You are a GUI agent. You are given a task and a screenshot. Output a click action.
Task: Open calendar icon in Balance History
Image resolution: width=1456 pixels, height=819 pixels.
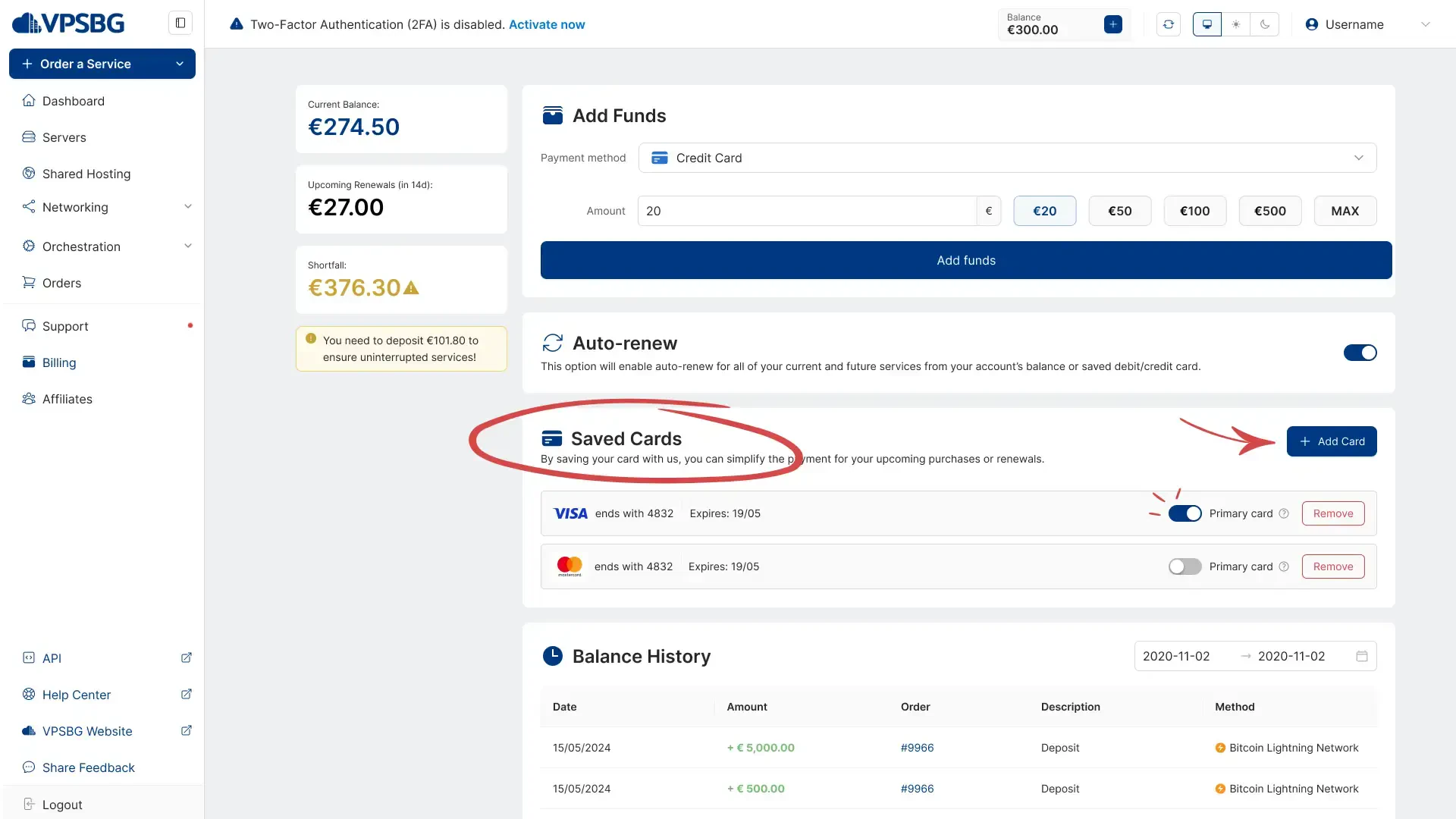(x=1362, y=657)
